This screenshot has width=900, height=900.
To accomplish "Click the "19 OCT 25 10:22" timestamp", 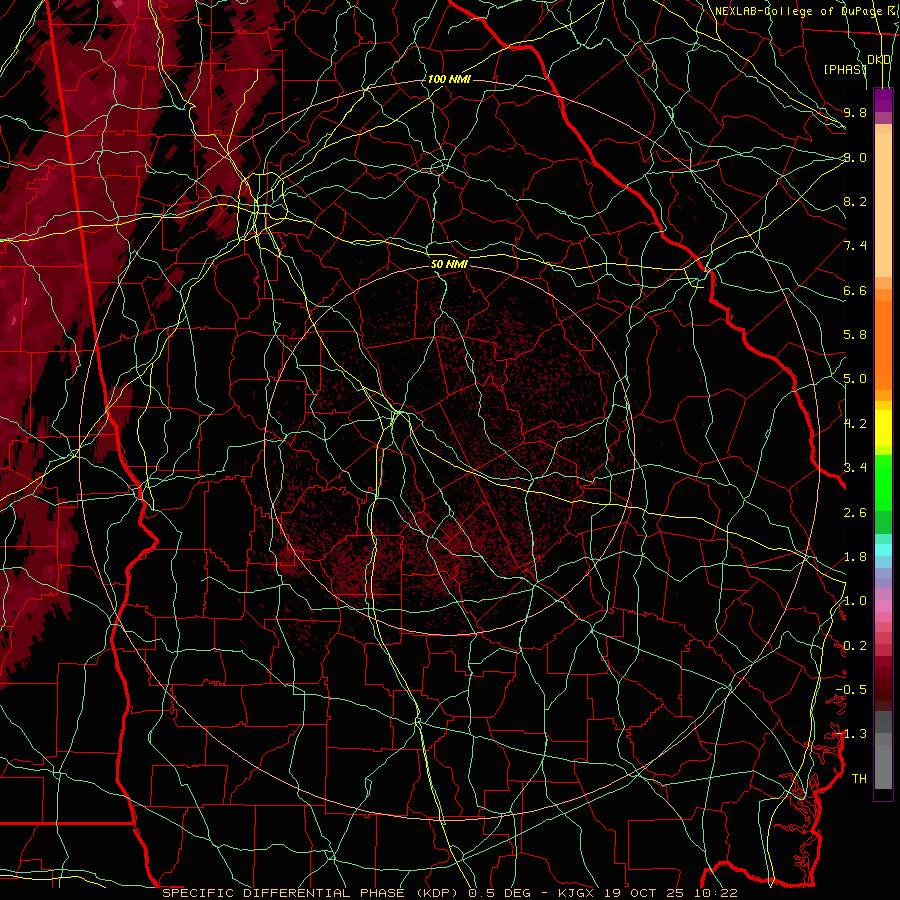I will (x=669, y=893).
